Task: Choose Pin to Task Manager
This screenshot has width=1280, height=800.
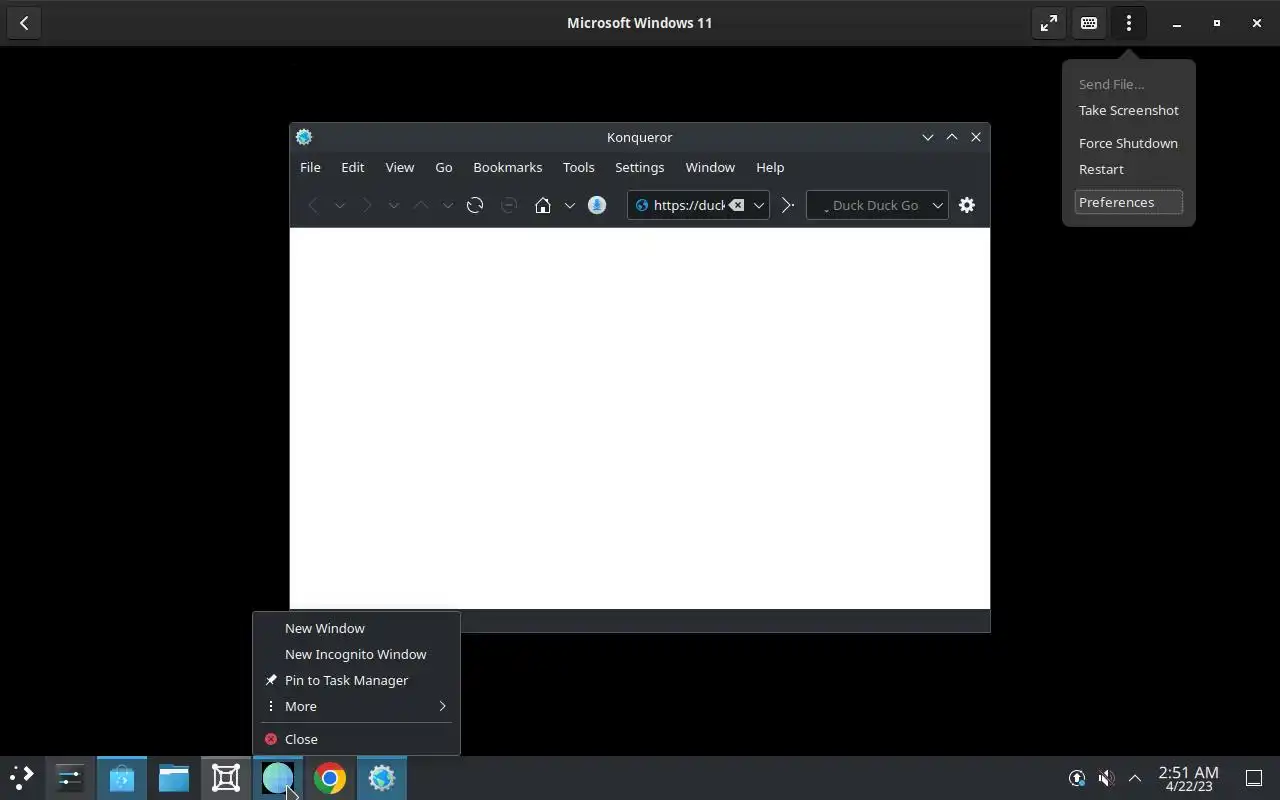Action: [356, 680]
